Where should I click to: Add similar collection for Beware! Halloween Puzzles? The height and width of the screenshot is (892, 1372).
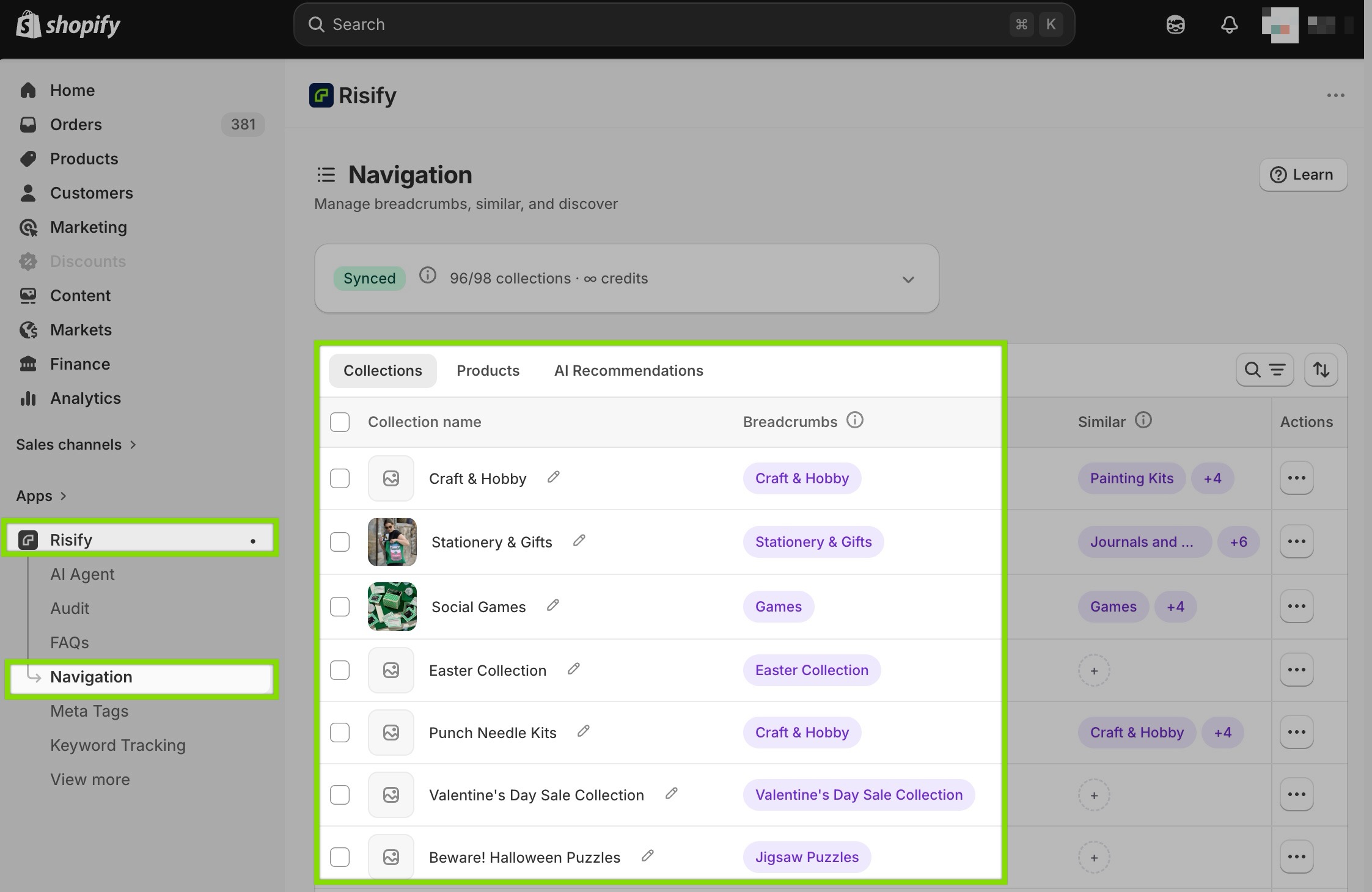[x=1094, y=858]
